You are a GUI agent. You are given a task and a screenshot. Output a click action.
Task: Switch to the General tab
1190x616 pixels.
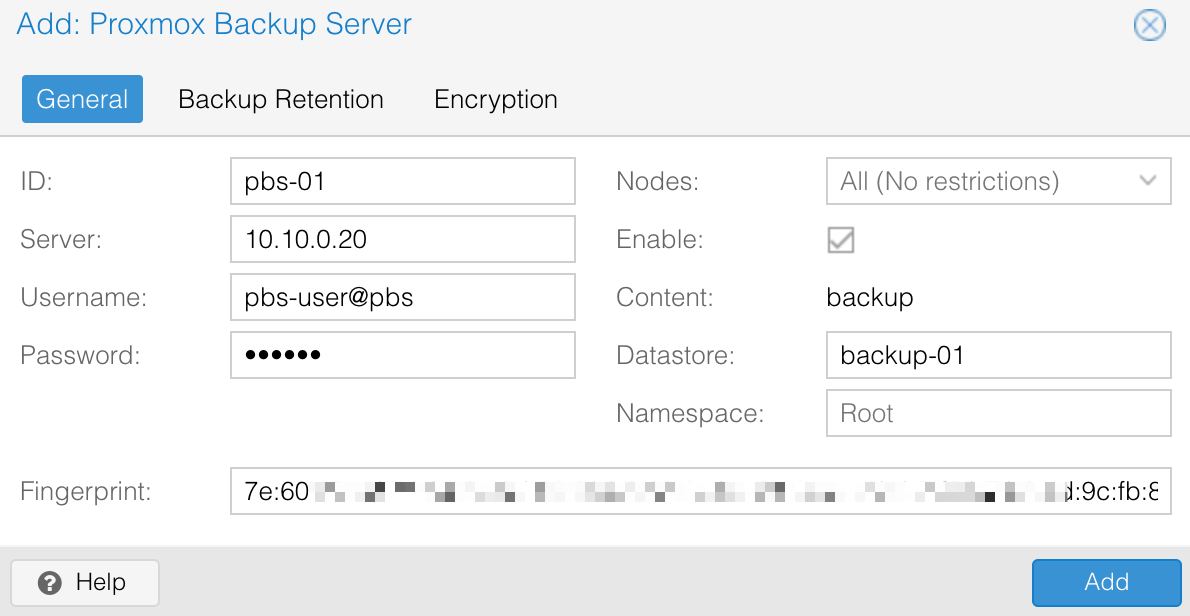(x=82, y=99)
